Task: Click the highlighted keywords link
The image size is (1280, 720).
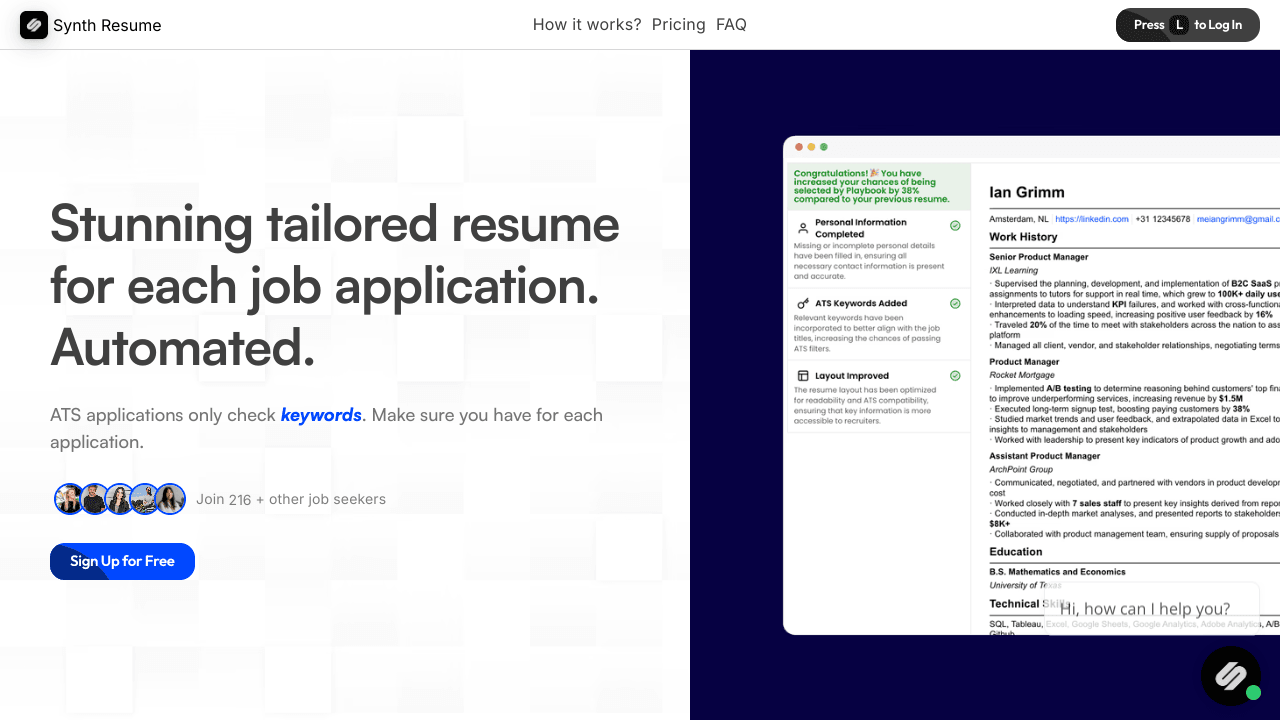Action: click(x=321, y=415)
